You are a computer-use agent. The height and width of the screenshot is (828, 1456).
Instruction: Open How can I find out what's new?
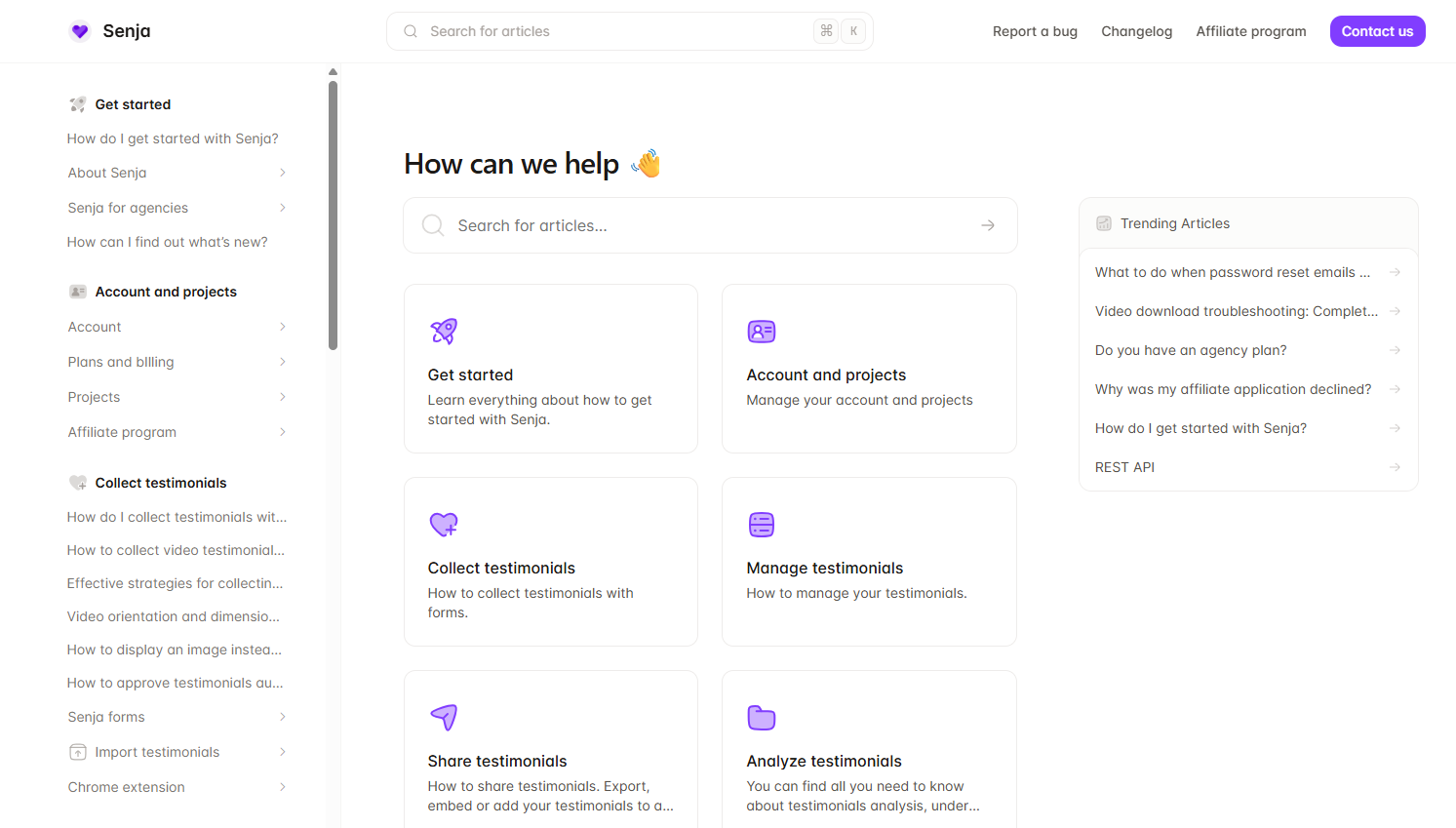167,242
